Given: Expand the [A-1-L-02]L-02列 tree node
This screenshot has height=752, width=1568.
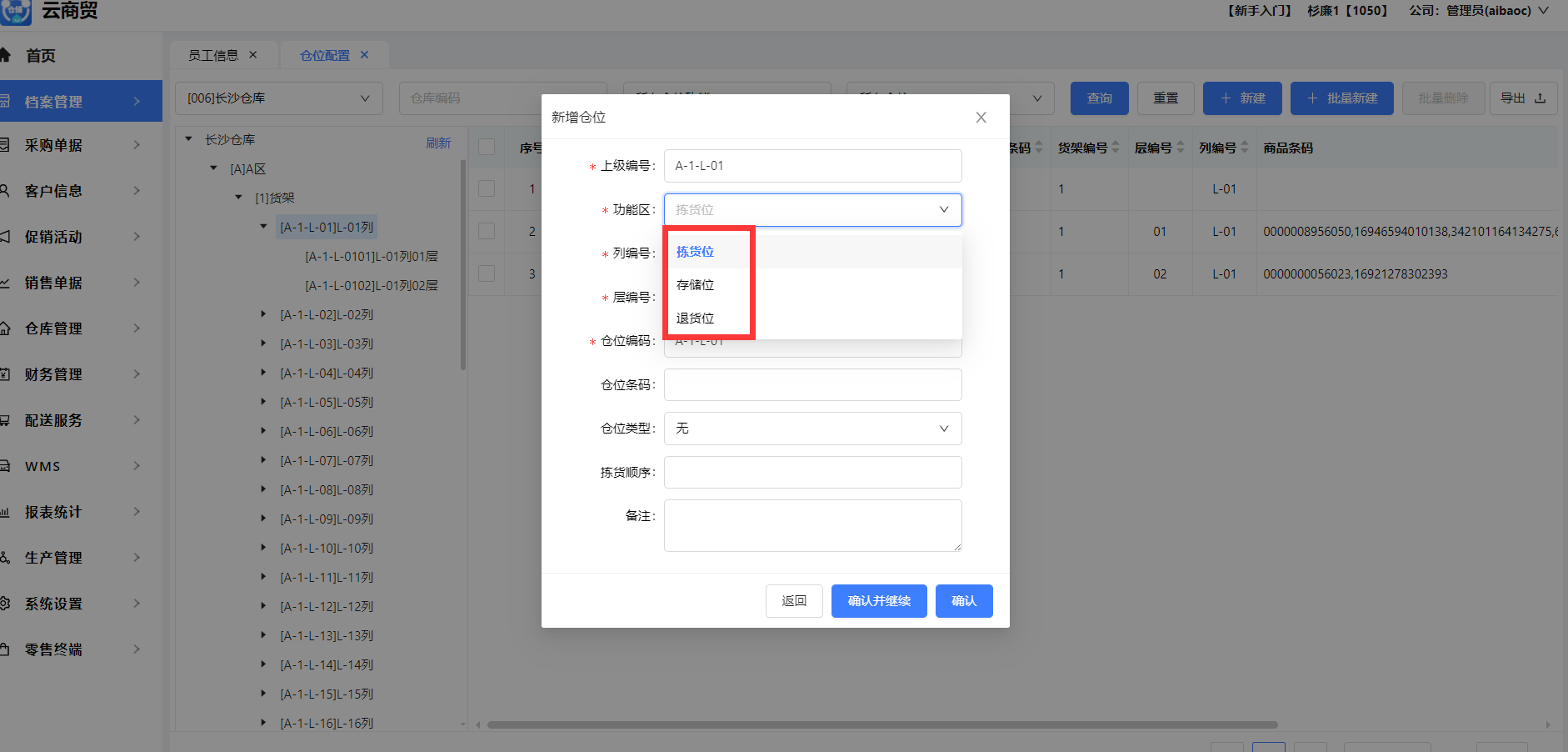Looking at the screenshot, I should pyautogui.click(x=263, y=314).
